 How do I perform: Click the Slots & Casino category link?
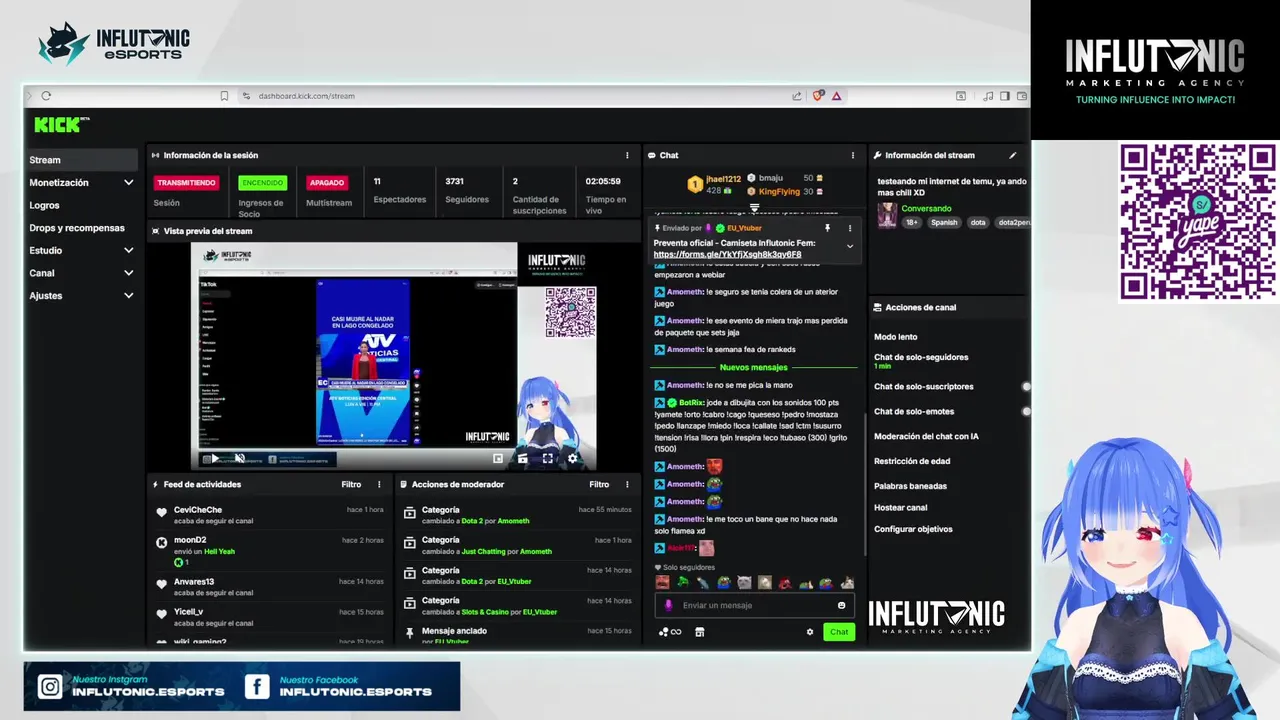coord(485,612)
